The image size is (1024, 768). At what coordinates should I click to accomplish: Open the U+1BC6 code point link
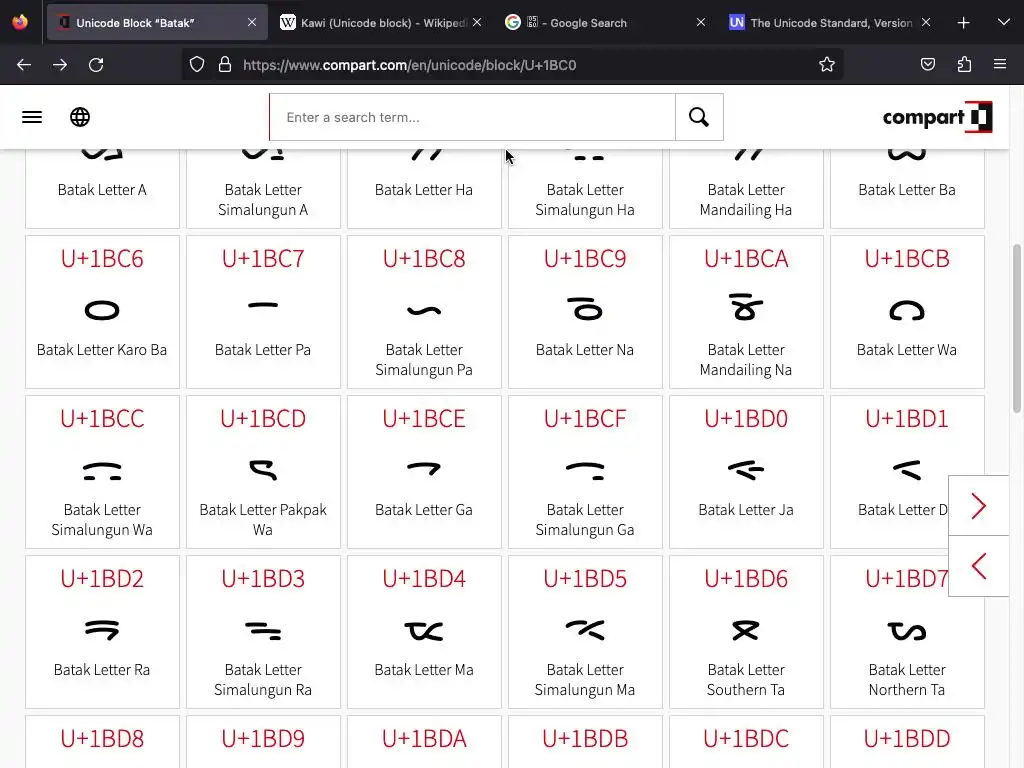(102, 259)
